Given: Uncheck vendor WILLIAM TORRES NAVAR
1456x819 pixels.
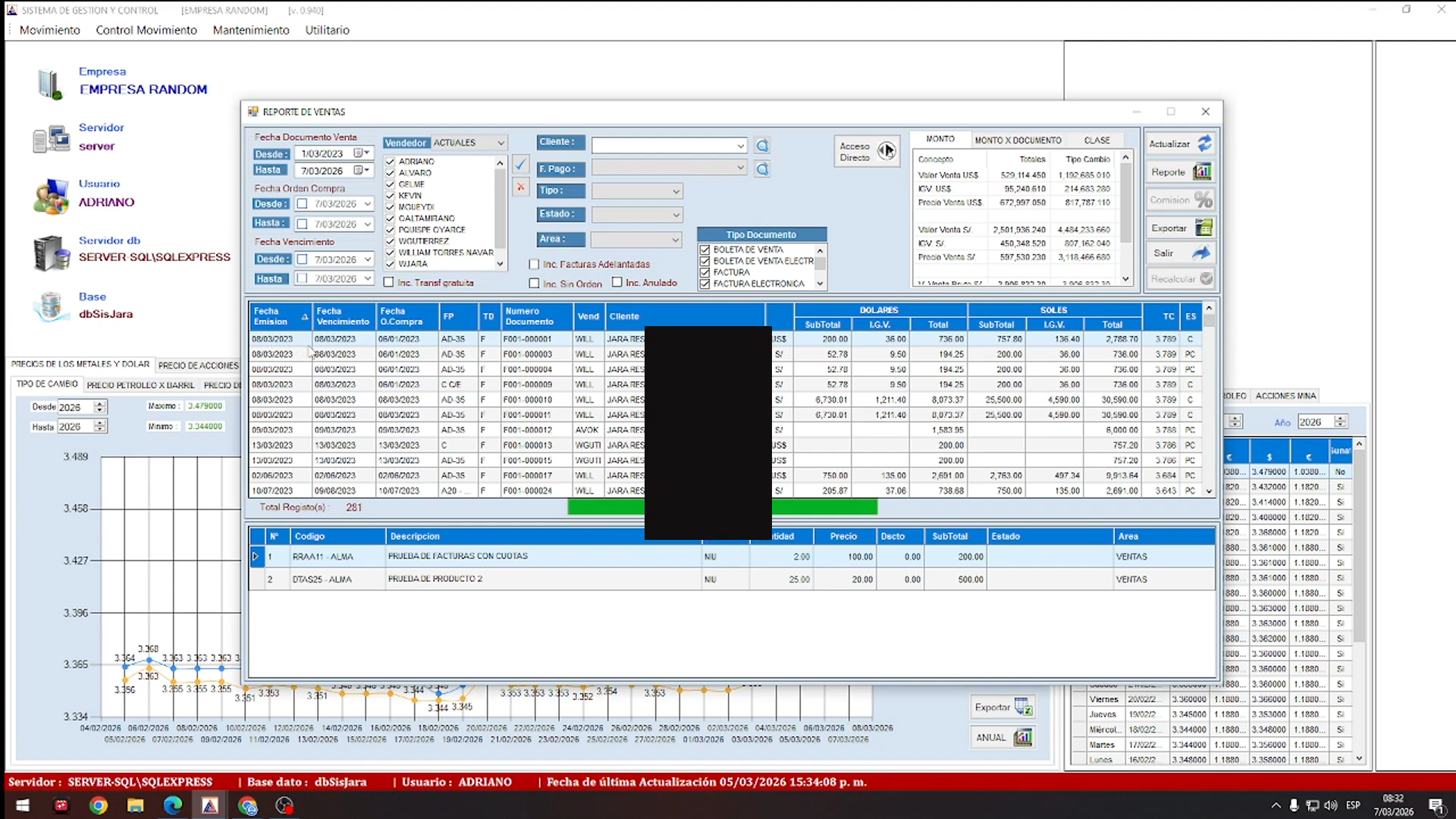Looking at the screenshot, I should coord(390,253).
